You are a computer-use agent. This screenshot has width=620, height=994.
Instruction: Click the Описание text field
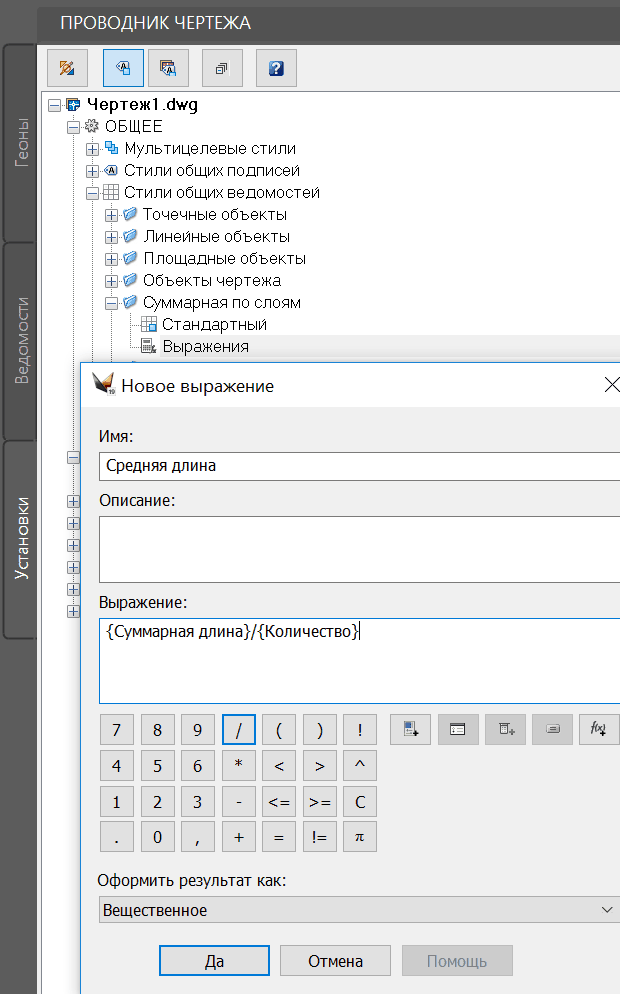359,548
